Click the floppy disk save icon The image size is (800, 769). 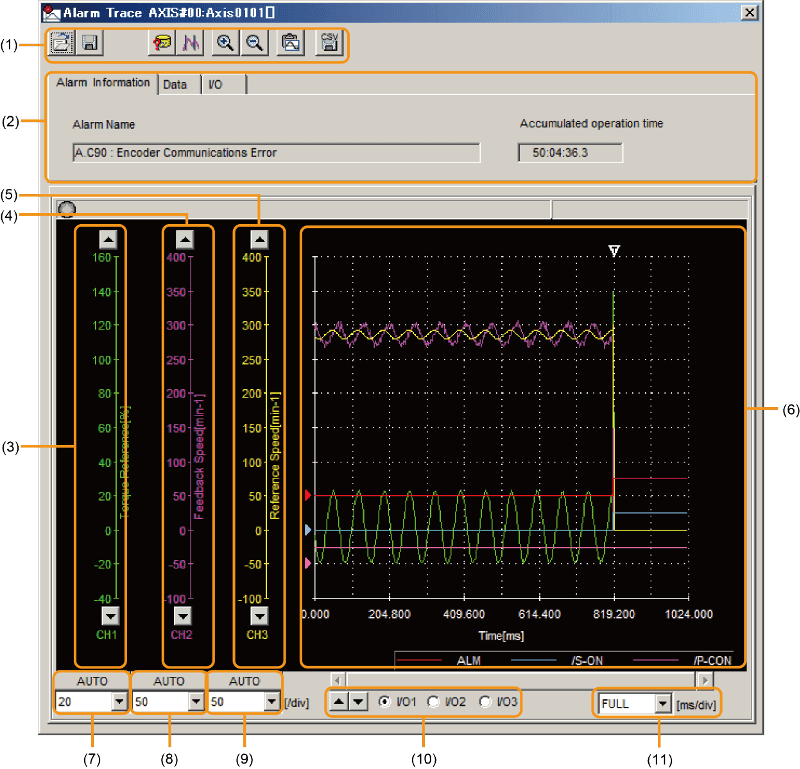pos(89,44)
